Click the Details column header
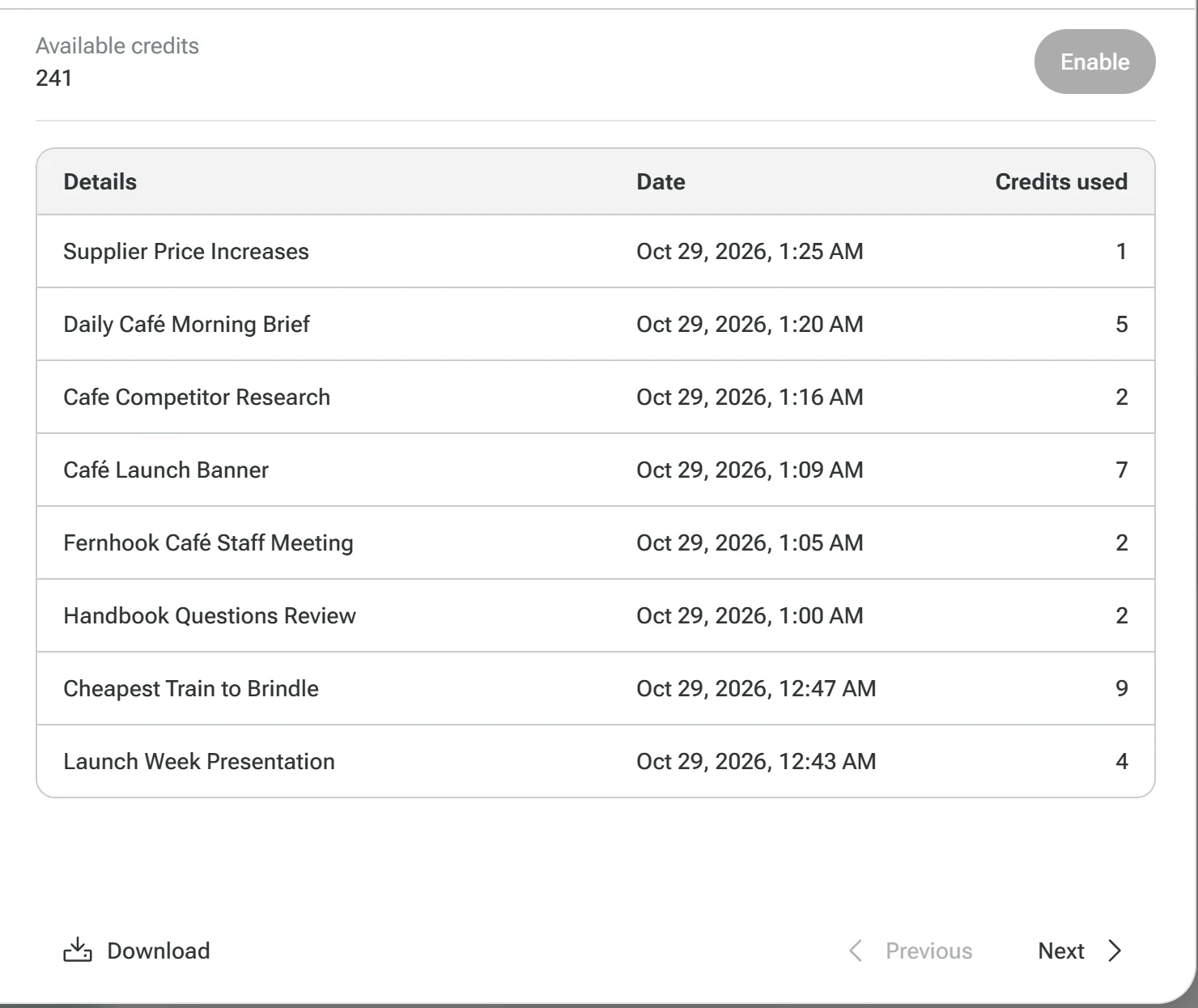 click(x=100, y=181)
